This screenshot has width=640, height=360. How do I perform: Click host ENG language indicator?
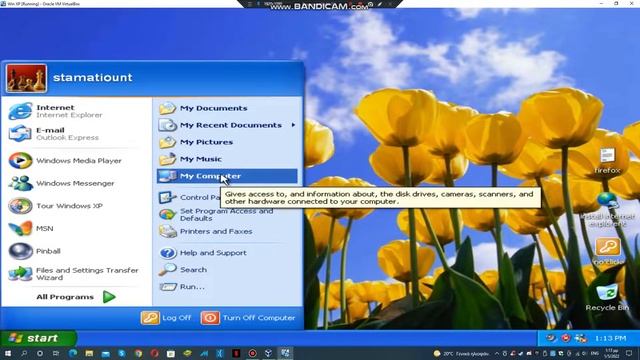(x=595, y=353)
